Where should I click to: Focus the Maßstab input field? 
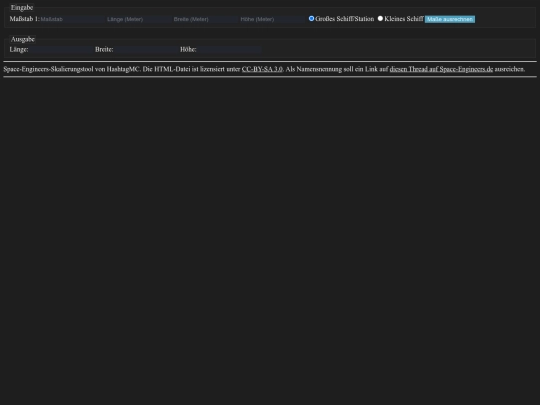72,19
